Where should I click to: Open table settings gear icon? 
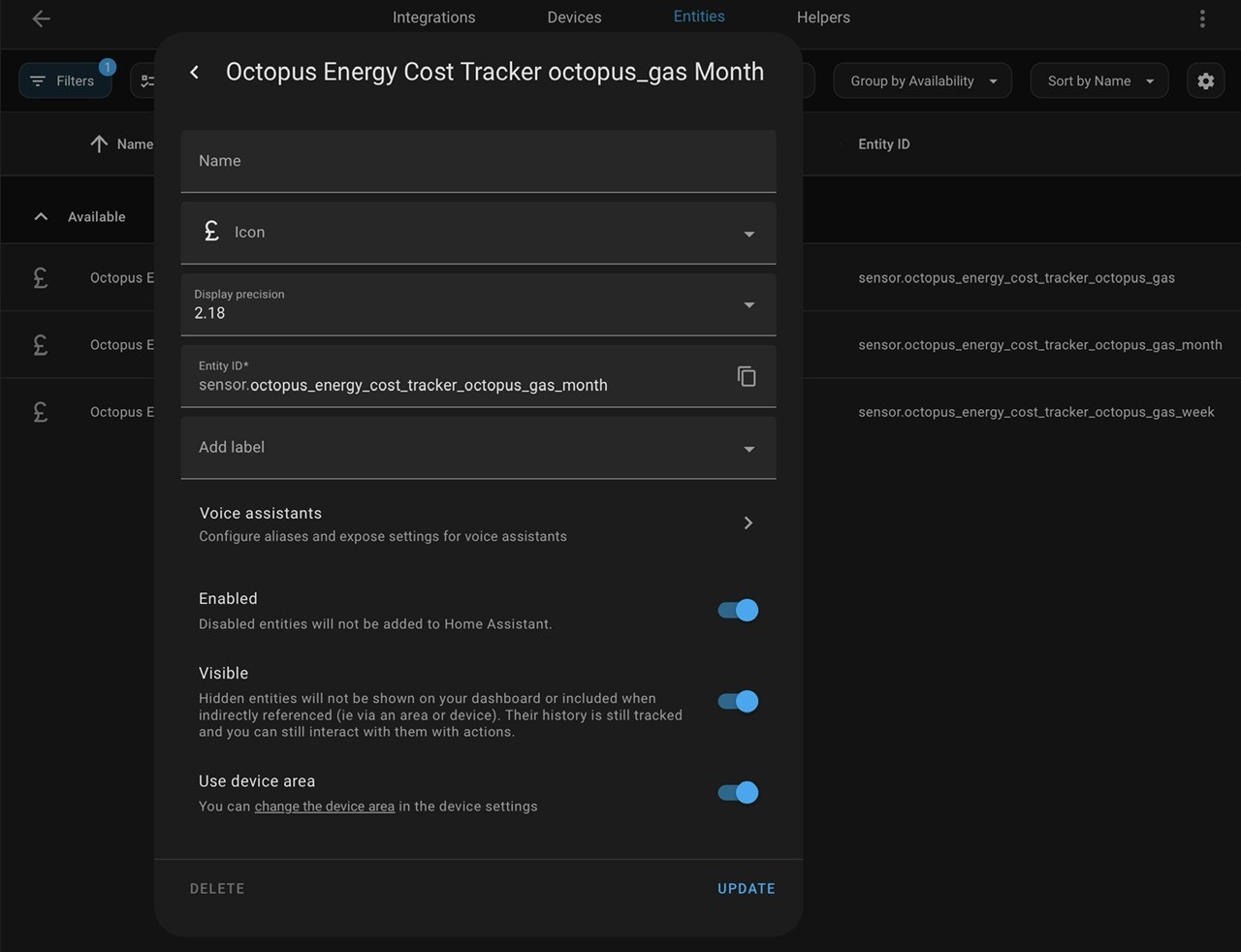tap(1205, 81)
